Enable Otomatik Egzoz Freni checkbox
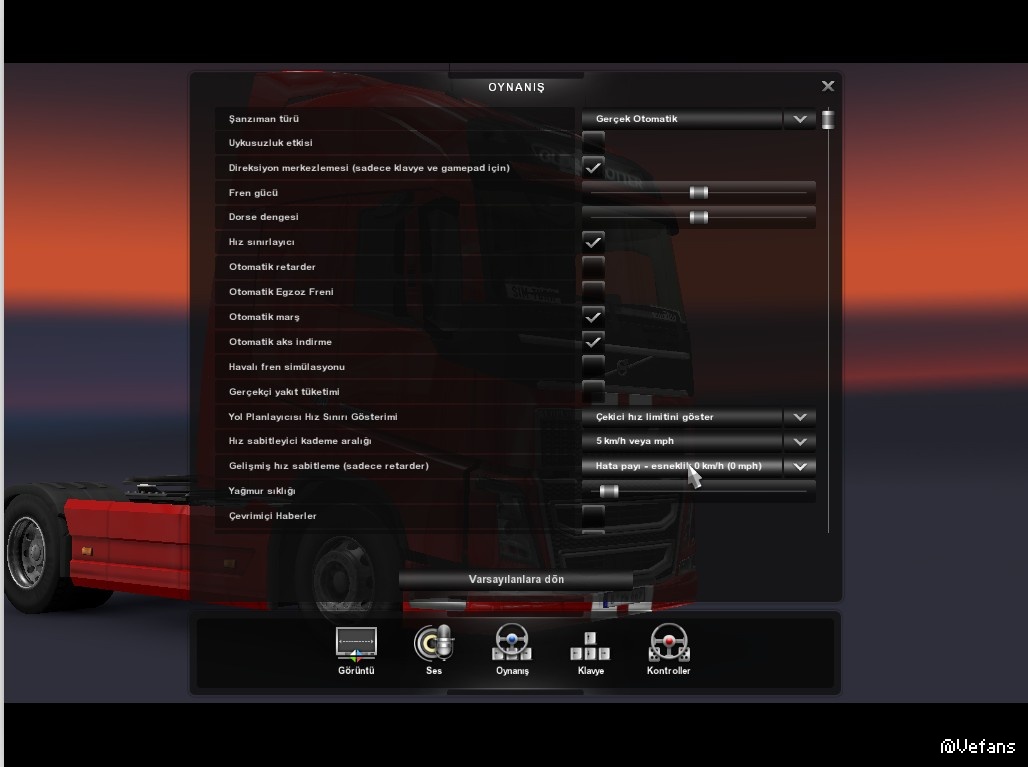 (x=593, y=292)
